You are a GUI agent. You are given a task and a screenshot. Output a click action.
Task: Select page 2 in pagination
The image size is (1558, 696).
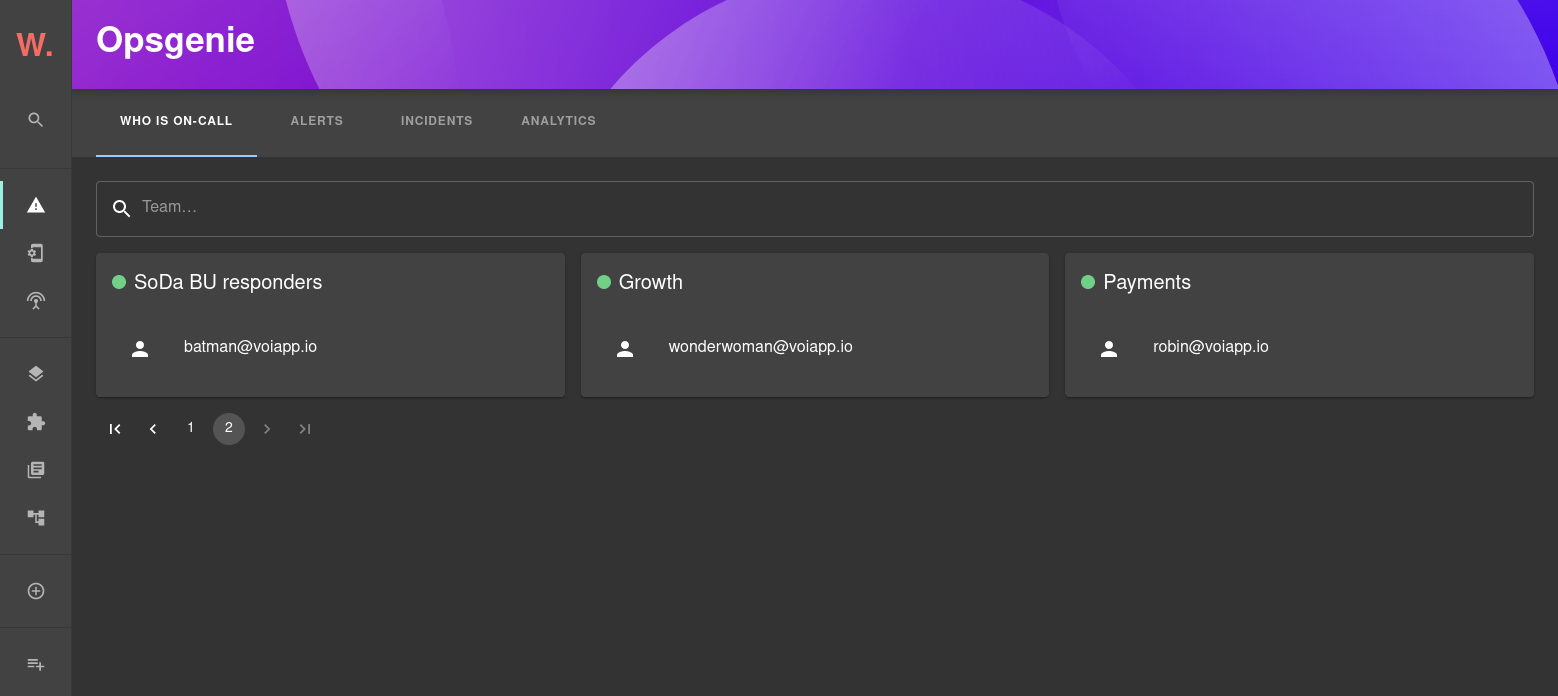pos(229,429)
